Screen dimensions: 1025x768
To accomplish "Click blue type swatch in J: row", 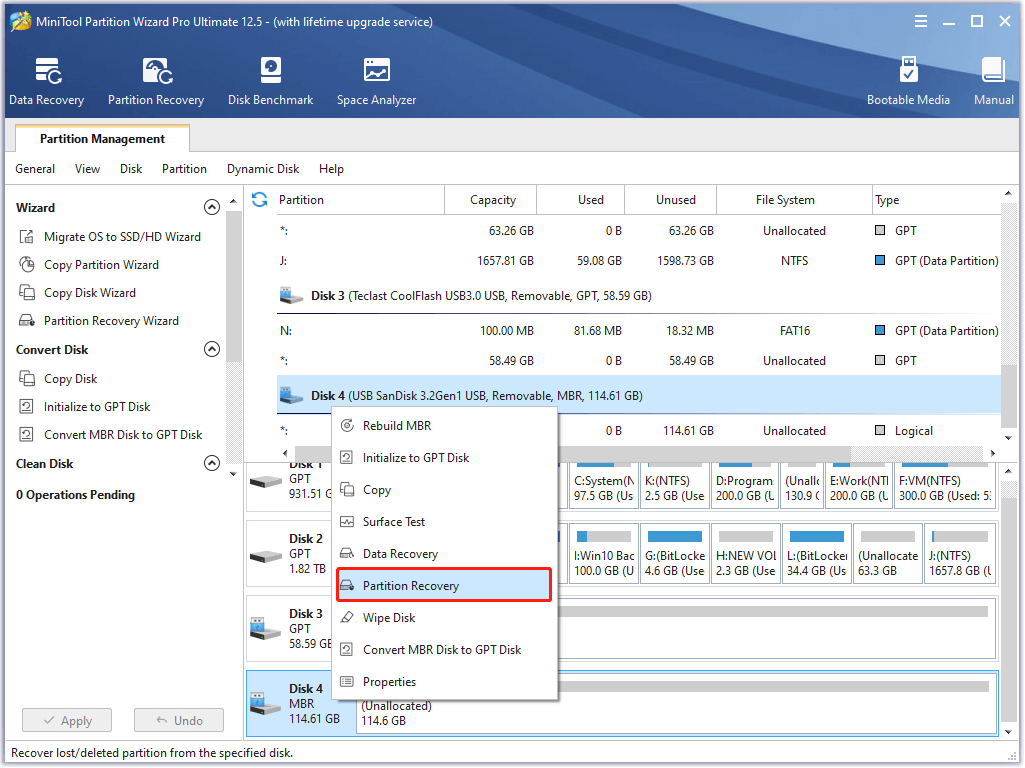I will coord(880,260).
